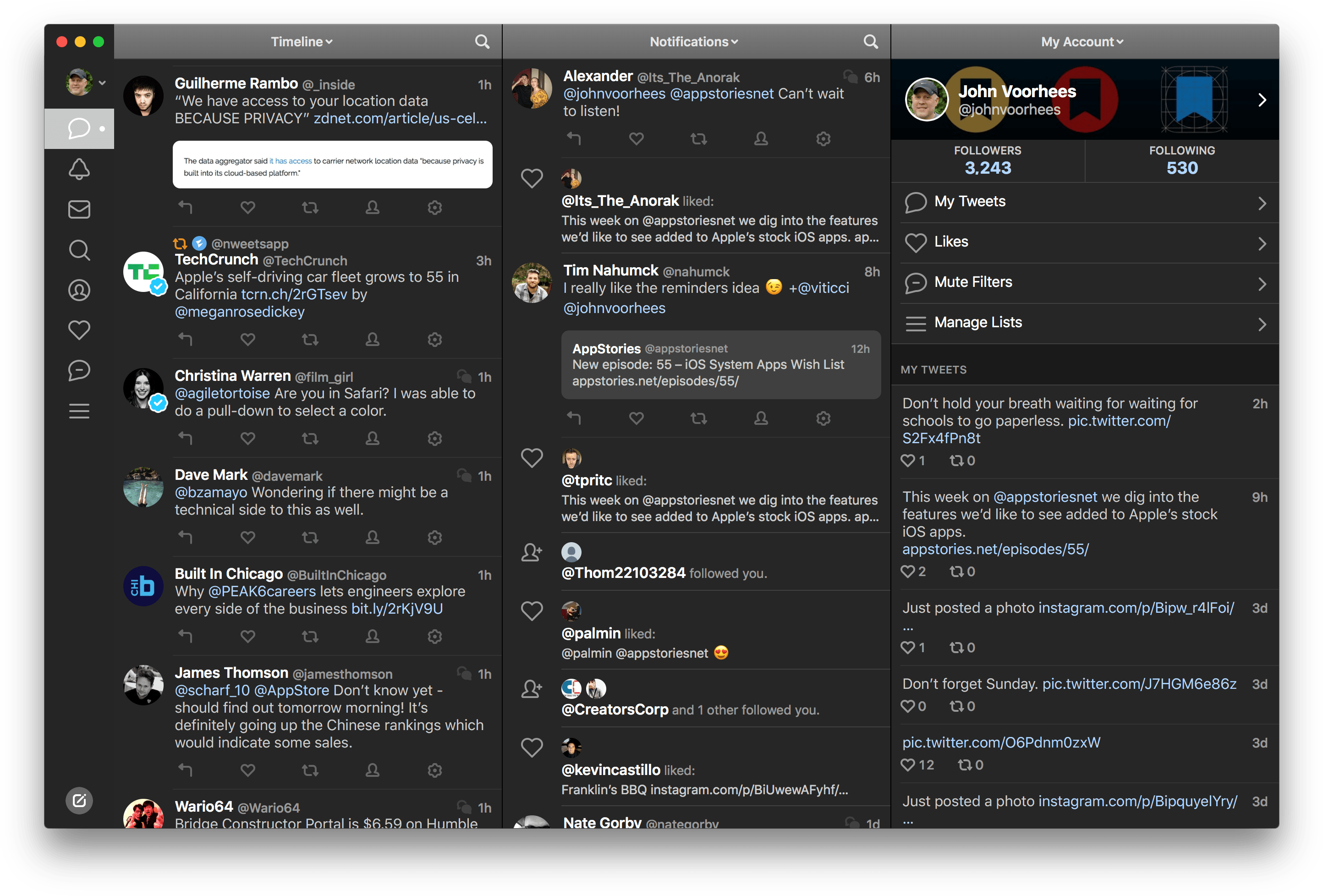The image size is (1323, 896).
Task: Retweet Guilherme Rambo's tweet
Action: coord(310,207)
